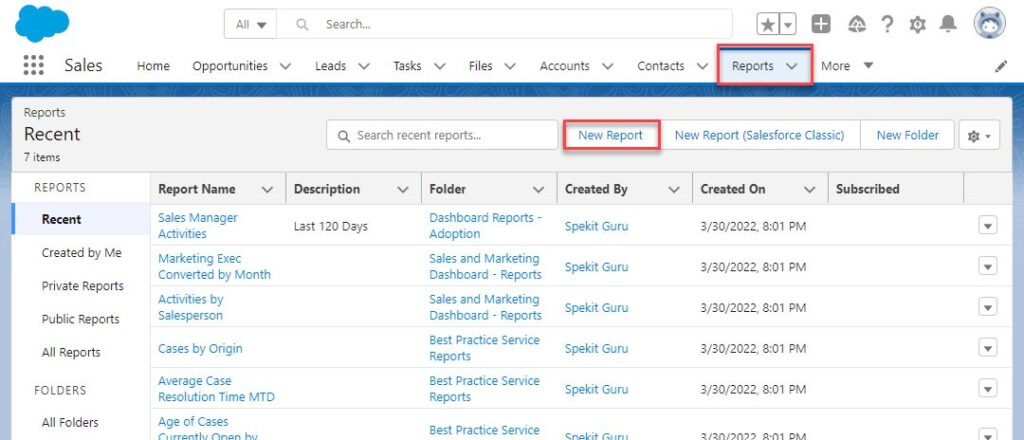This screenshot has width=1024, height=440.
Task: Expand the Opportunities tab chevron
Action: coord(285,66)
